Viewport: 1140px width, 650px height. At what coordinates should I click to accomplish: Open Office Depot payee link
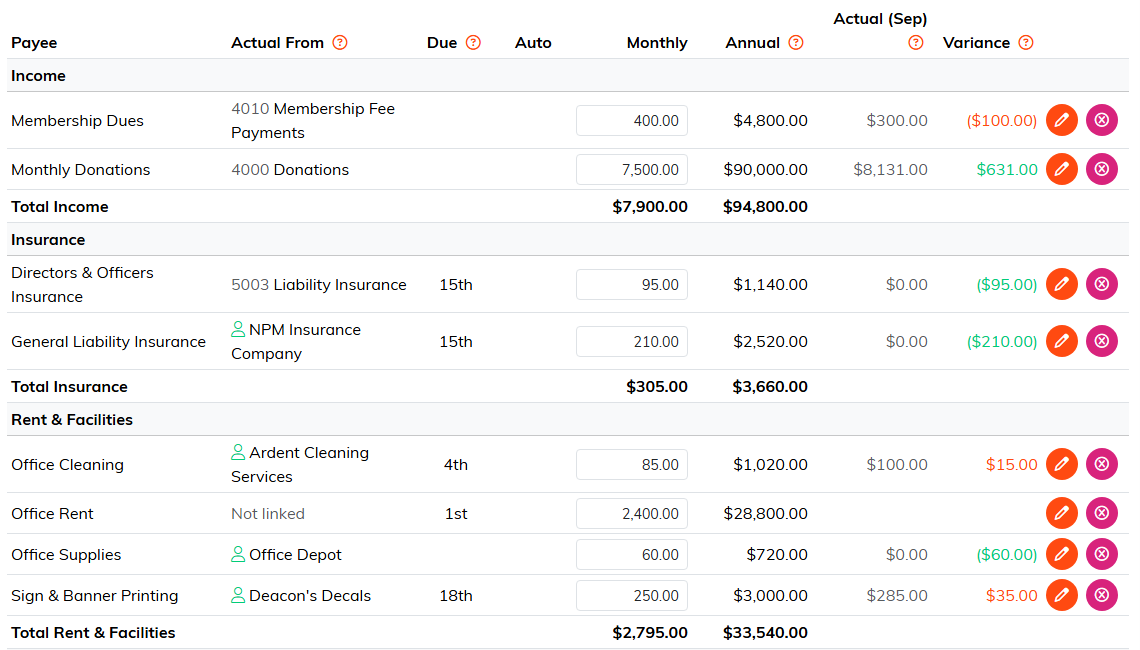pyautogui.click(x=295, y=555)
